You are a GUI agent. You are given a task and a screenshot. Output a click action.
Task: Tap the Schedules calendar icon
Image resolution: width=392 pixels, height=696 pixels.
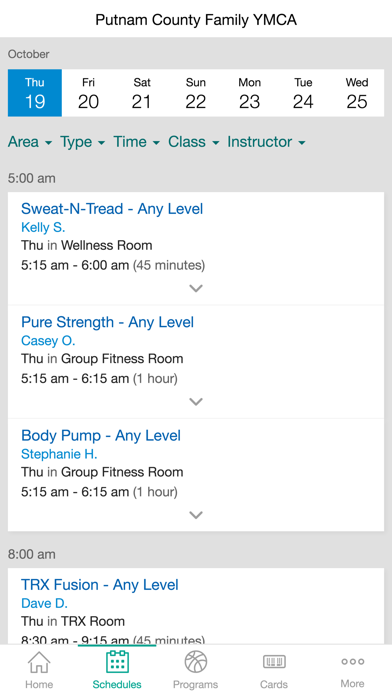click(x=117, y=662)
